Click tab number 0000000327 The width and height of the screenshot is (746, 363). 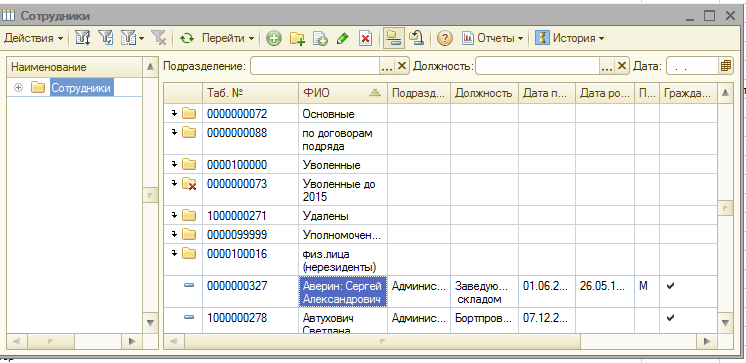[250, 292]
